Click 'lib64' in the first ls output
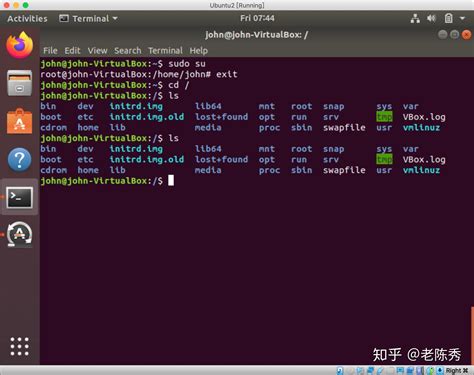This screenshot has height=375, width=474. pos(208,106)
